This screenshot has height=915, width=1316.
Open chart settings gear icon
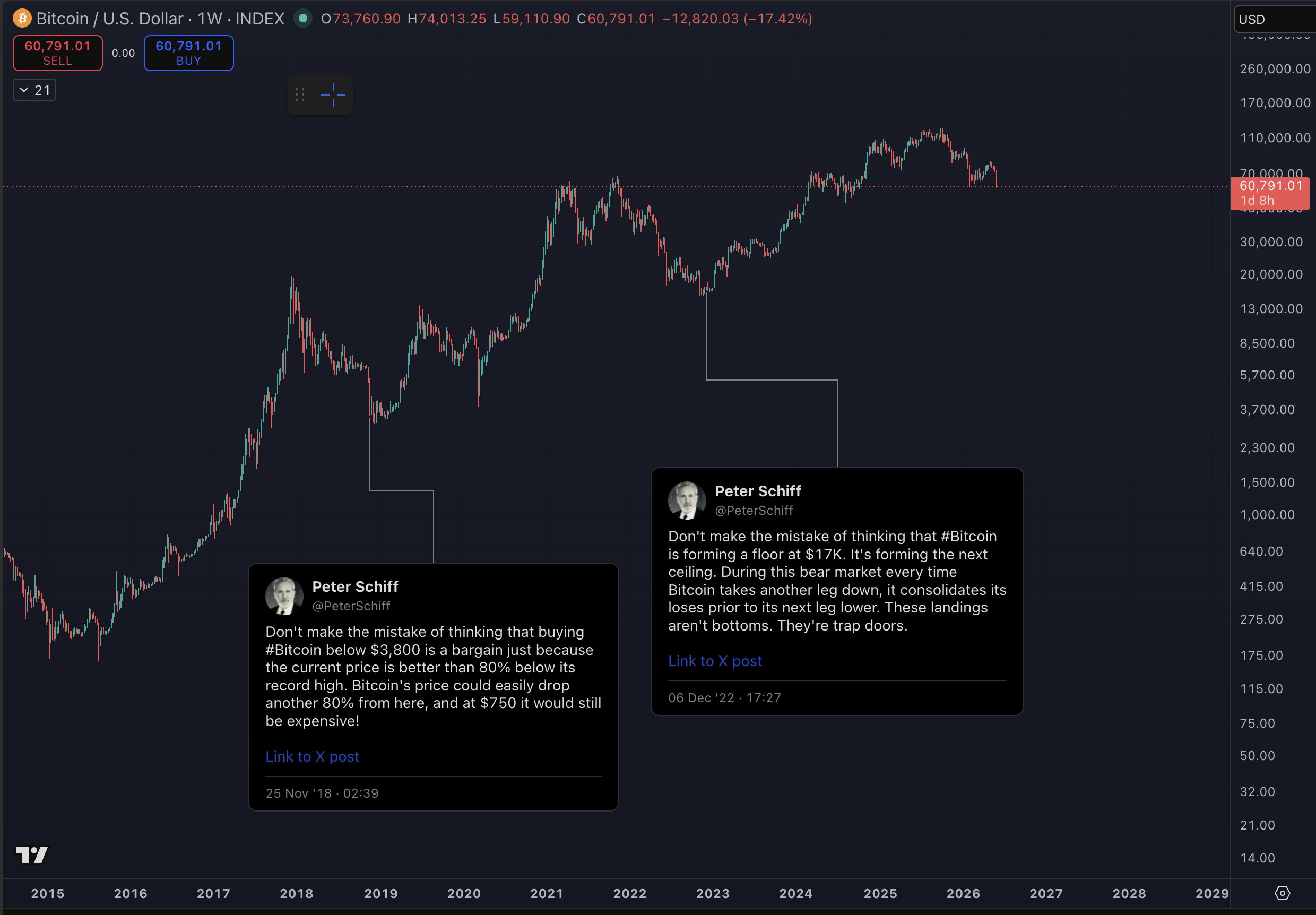coord(1282,893)
